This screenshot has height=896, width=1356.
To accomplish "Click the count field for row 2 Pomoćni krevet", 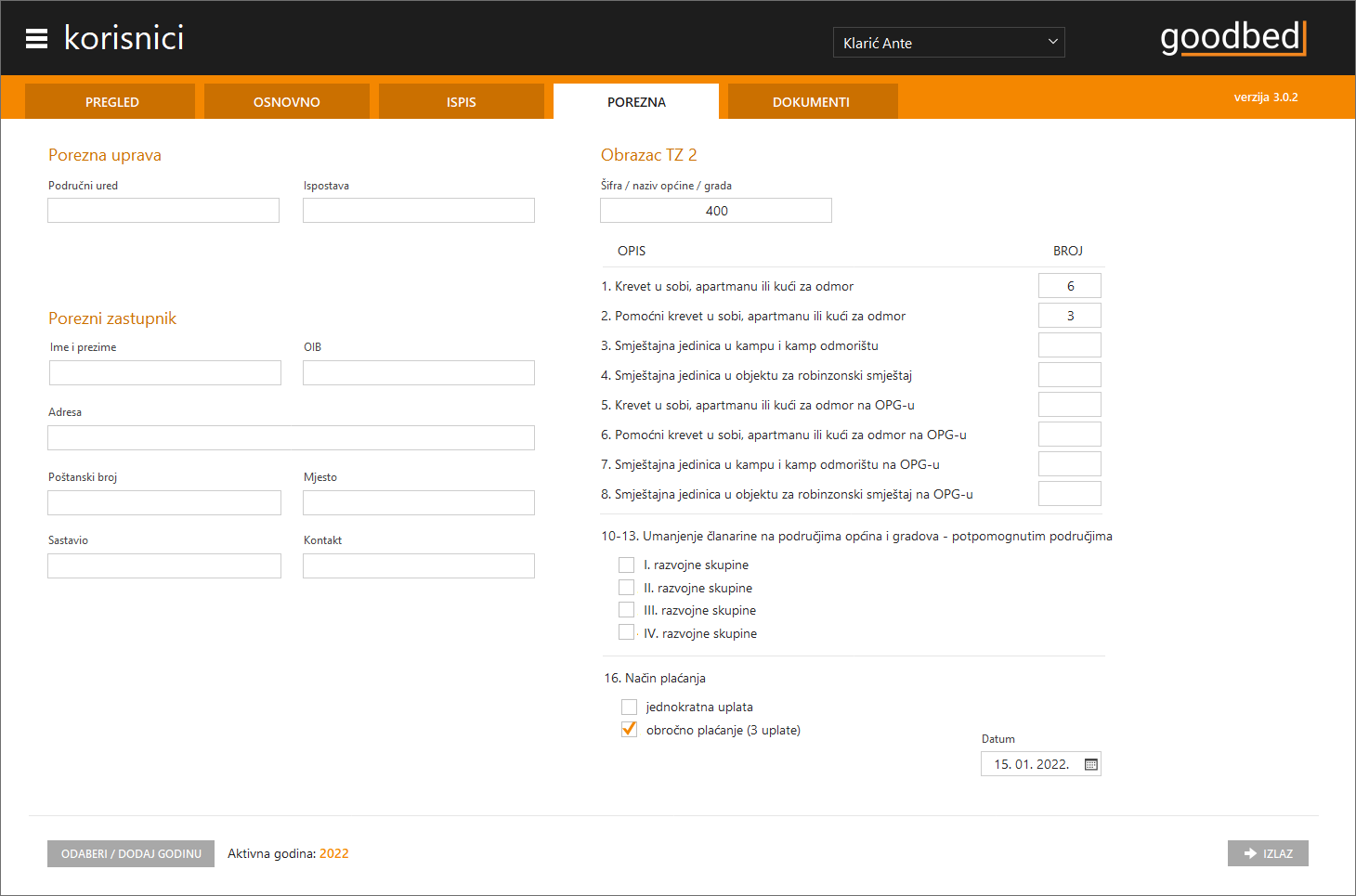I will (1070, 316).
